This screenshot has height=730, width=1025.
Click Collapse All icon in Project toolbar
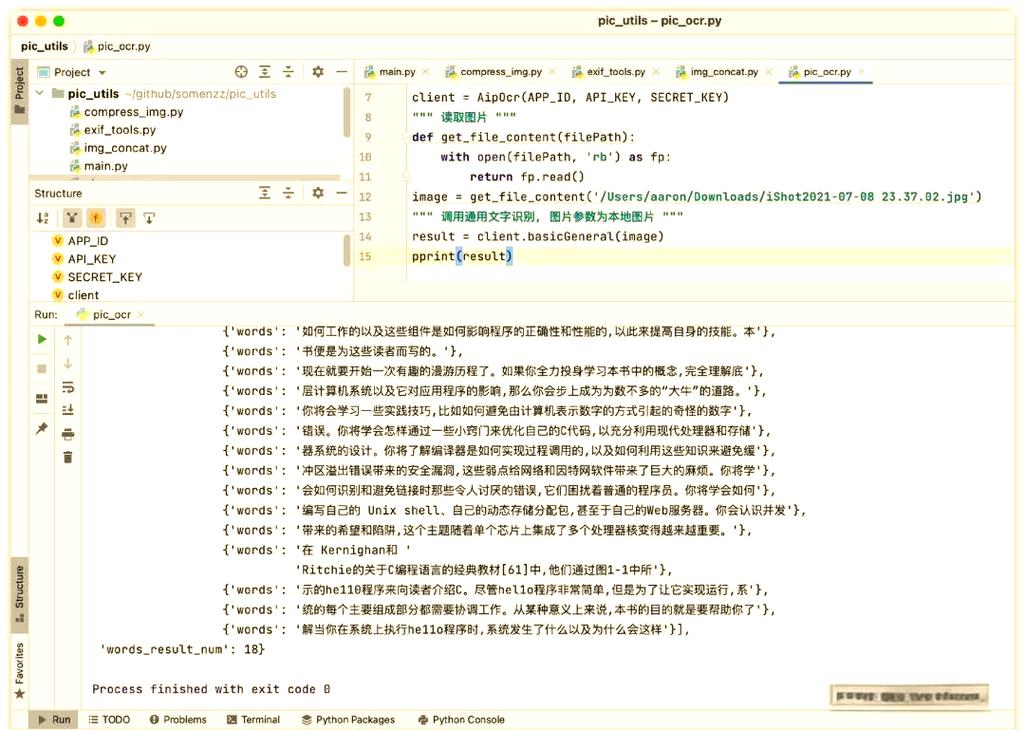pyautogui.click(x=288, y=72)
